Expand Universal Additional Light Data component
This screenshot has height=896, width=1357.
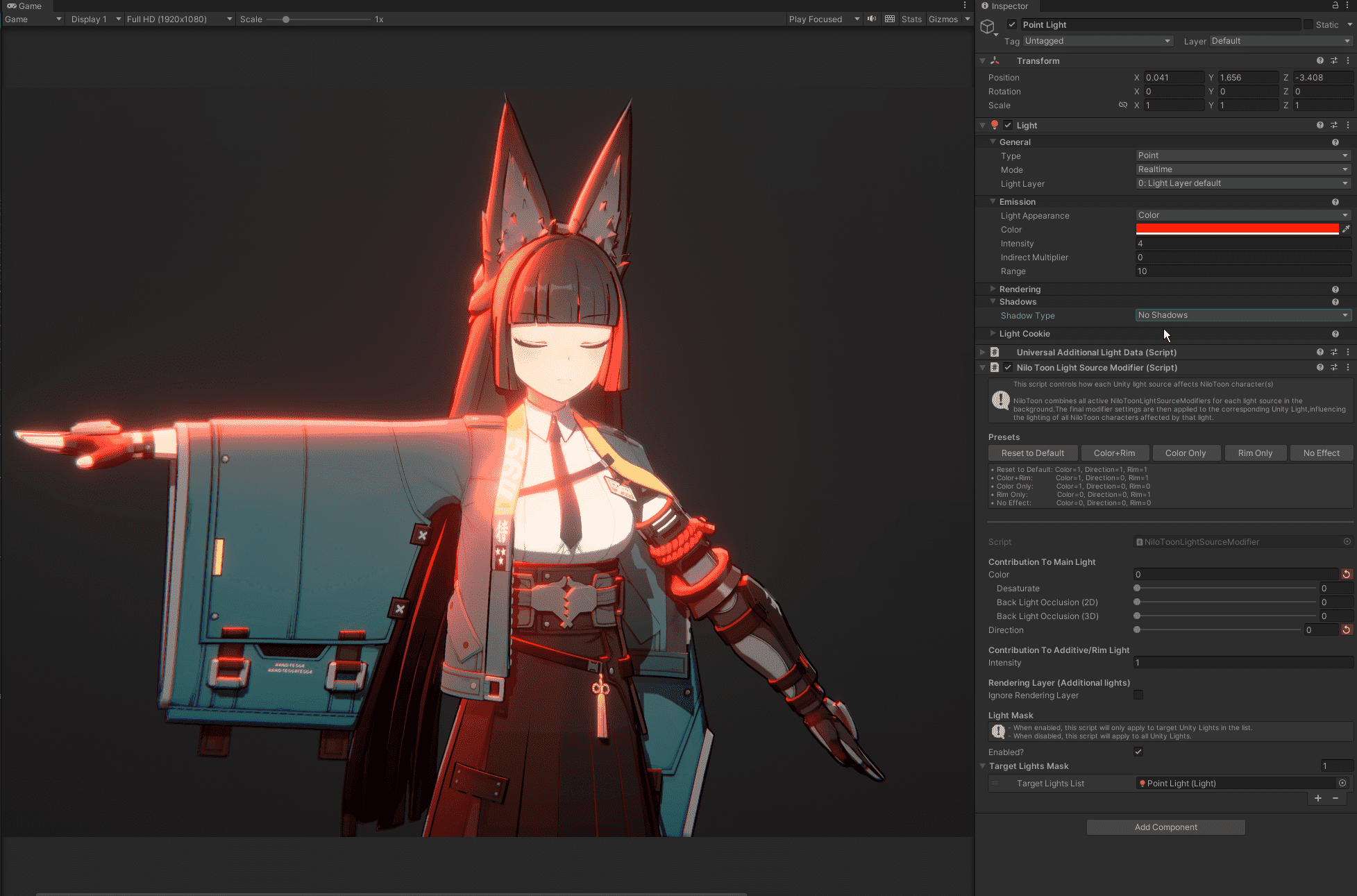[x=983, y=353]
